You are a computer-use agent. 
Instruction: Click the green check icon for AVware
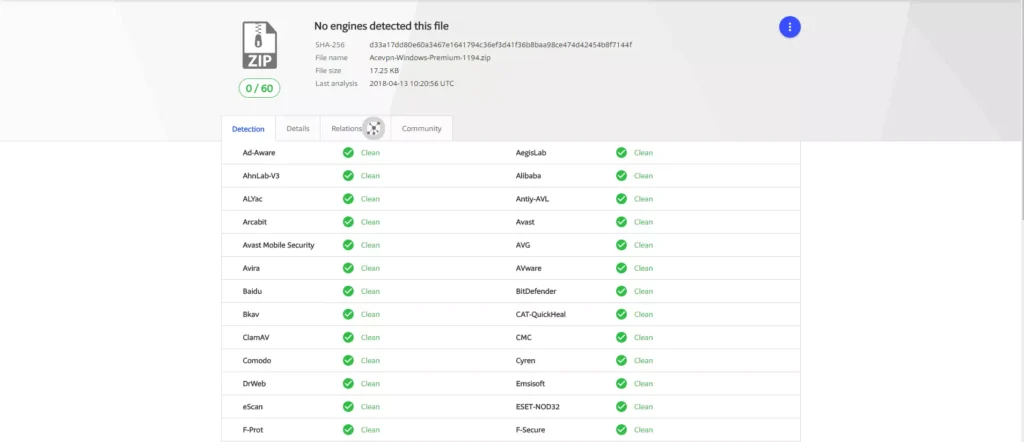621,268
